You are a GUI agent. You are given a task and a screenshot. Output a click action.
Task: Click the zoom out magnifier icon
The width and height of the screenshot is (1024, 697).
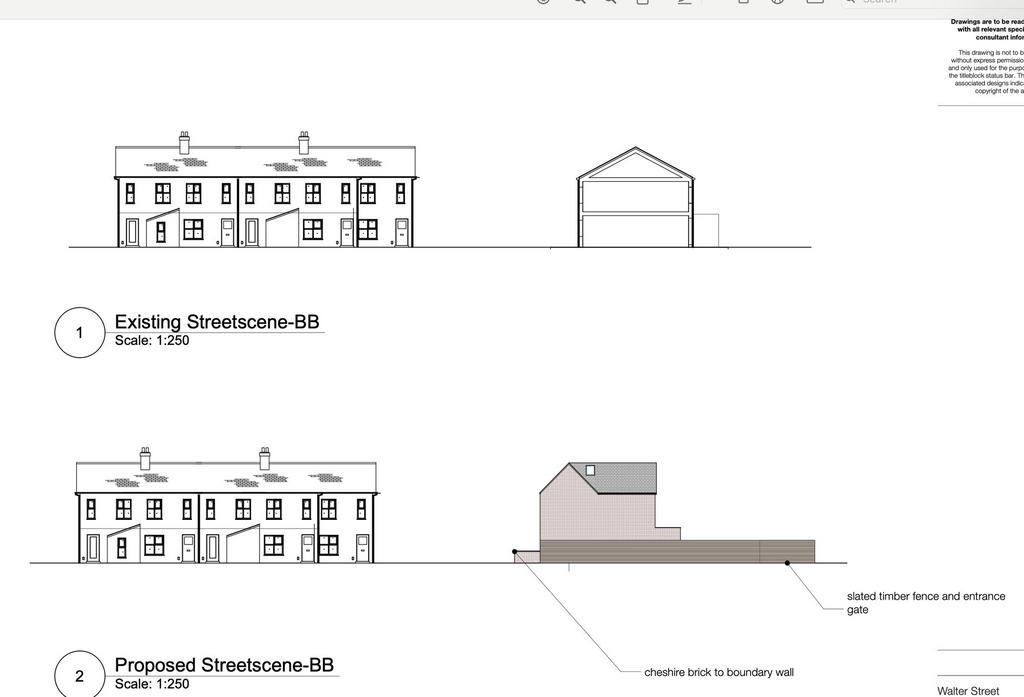(x=578, y=2)
